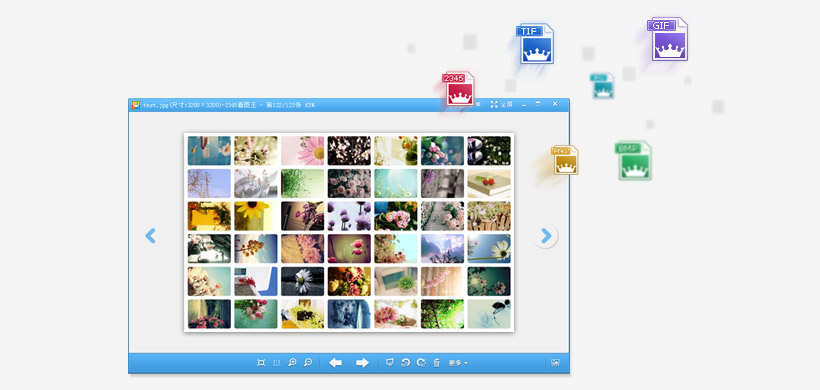Screen dimensions: 820x390
Task: Click the right chevron beside the image
Action: (546, 236)
